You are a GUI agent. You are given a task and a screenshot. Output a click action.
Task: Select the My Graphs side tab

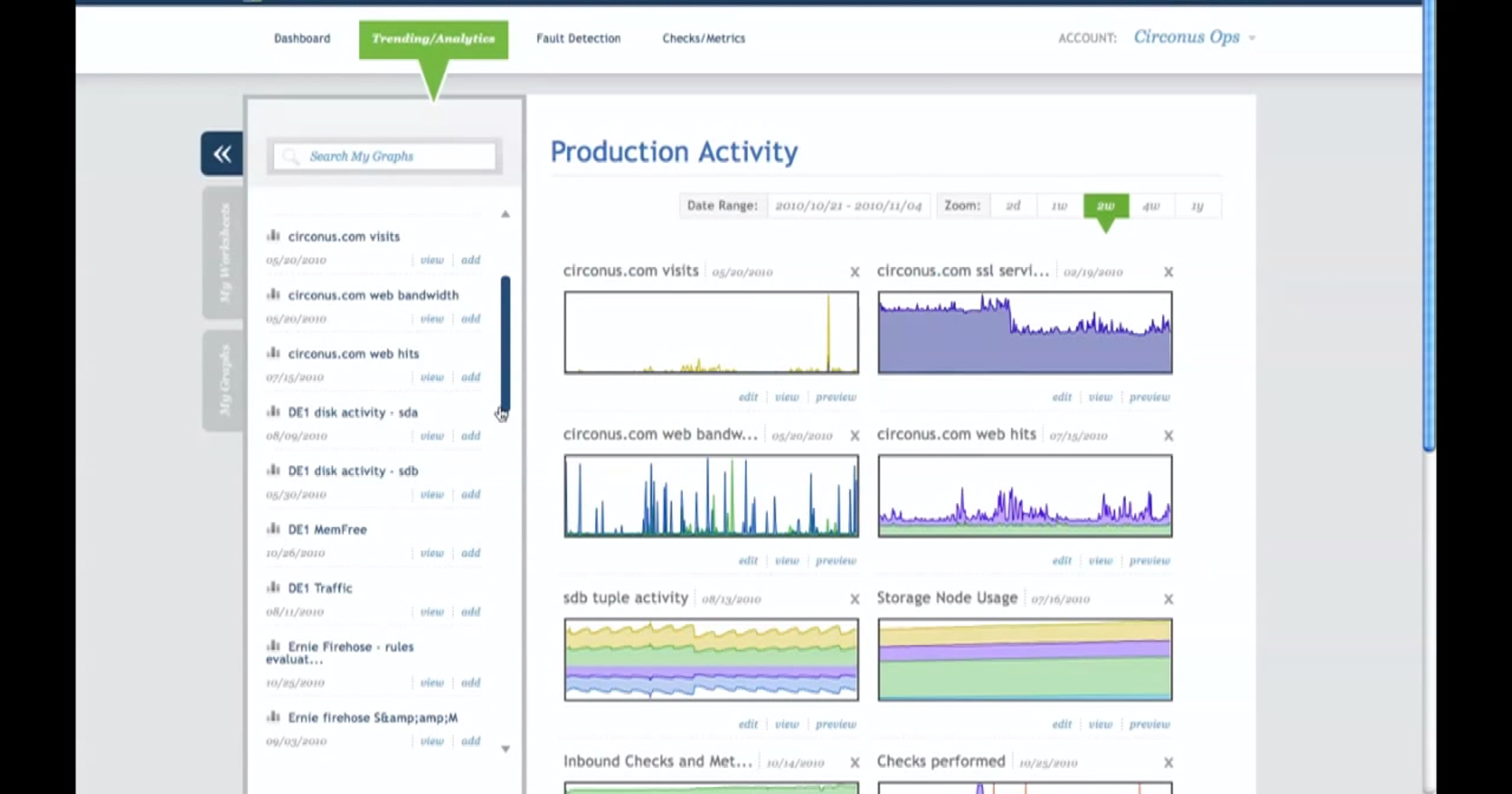click(224, 380)
